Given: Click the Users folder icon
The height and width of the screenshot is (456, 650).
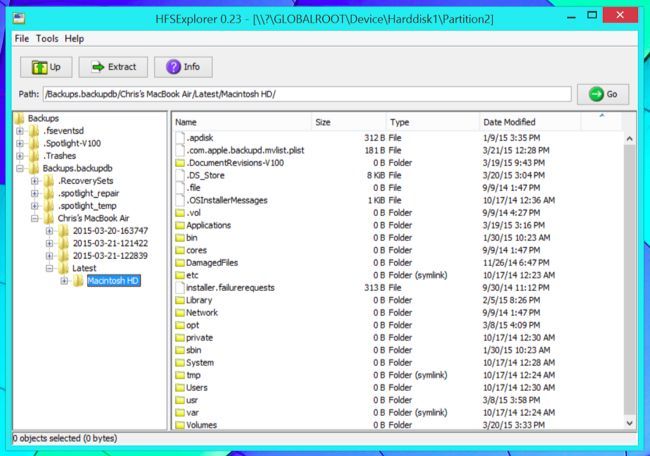Looking at the screenshot, I should (179, 388).
